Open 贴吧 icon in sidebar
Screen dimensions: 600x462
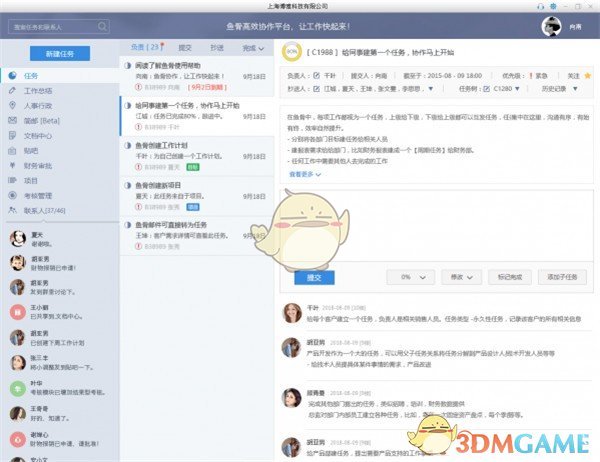pos(12,151)
